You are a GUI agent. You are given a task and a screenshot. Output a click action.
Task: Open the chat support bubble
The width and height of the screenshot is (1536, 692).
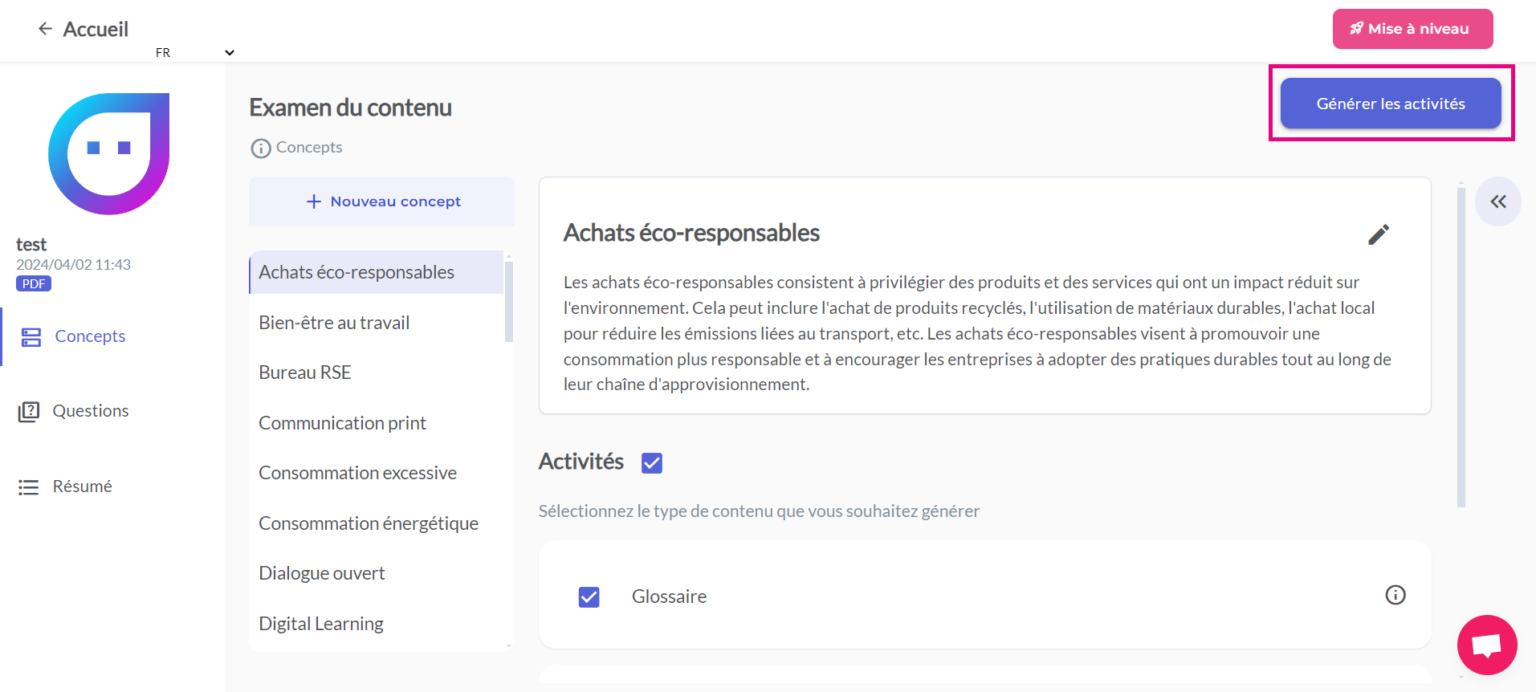coord(1486,645)
